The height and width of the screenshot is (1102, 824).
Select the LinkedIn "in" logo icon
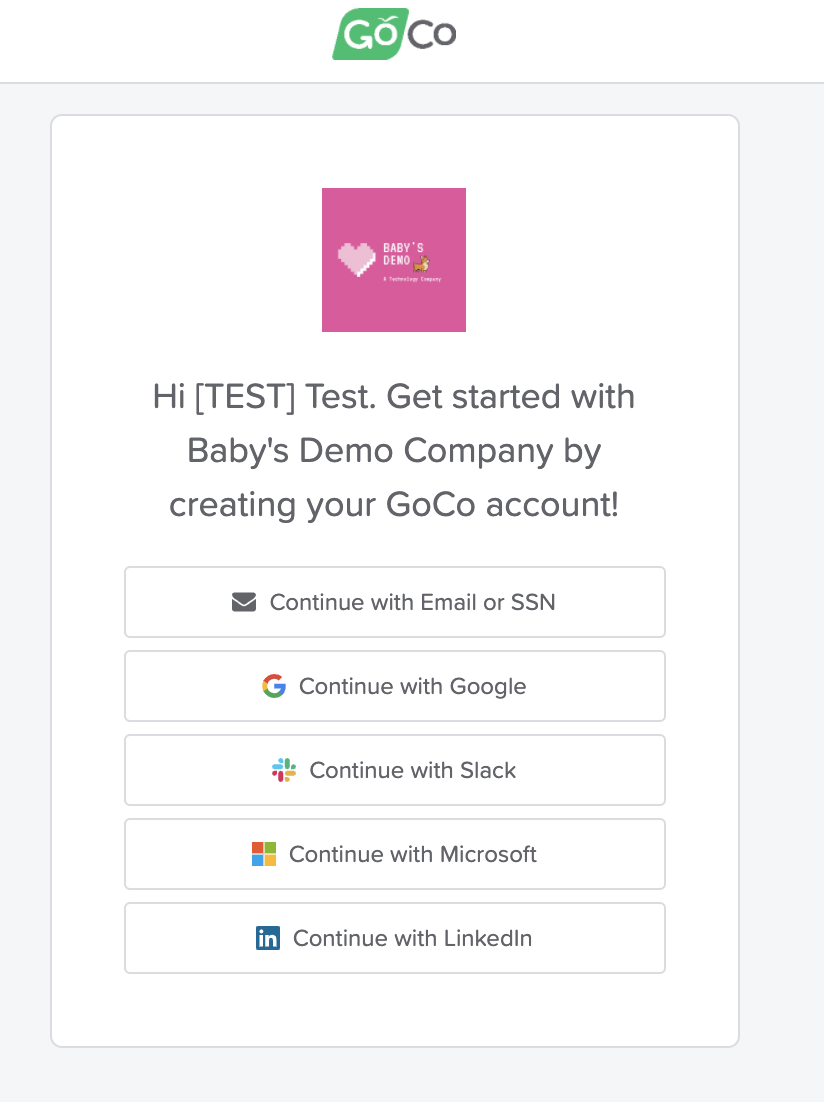(x=270, y=938)
